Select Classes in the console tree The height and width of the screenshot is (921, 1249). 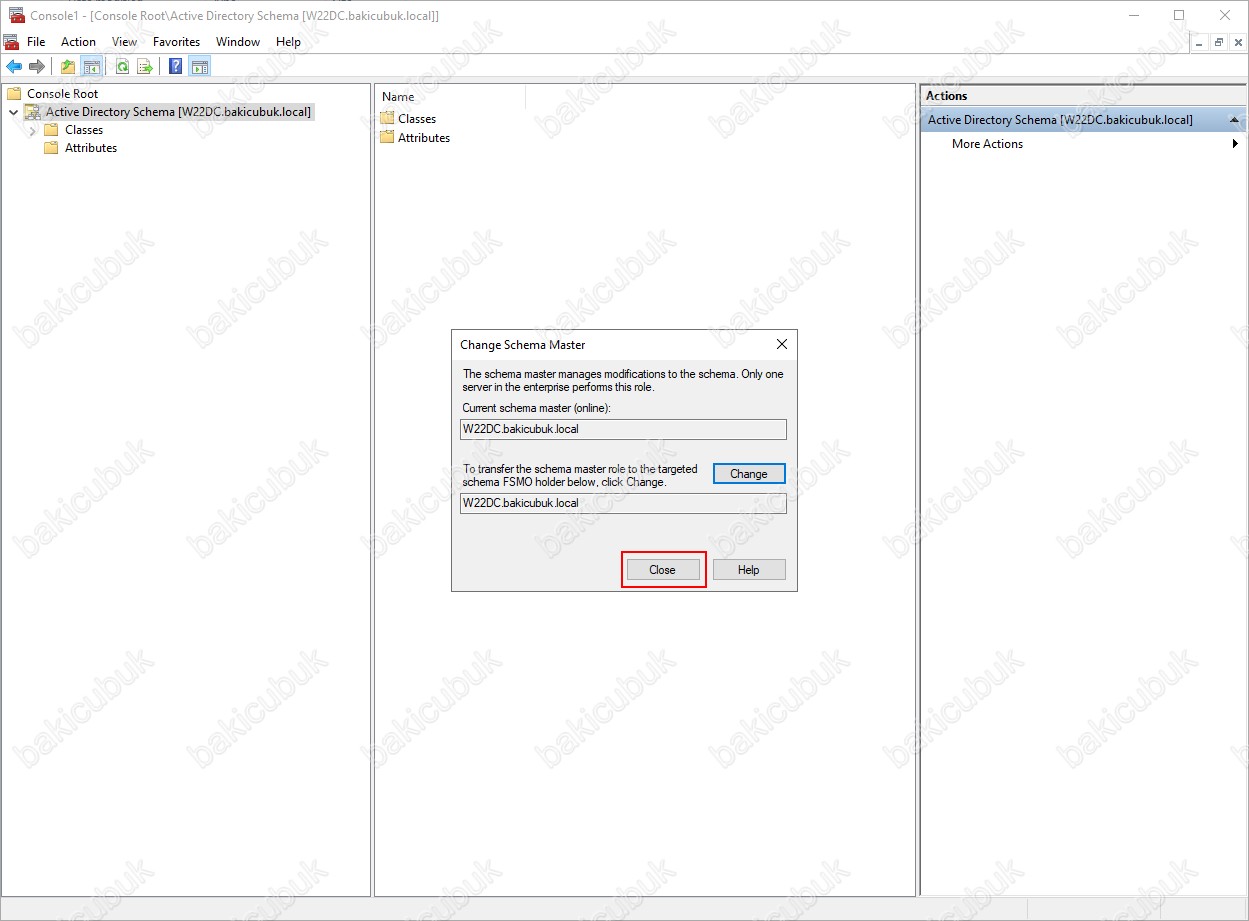coord(84,130)
